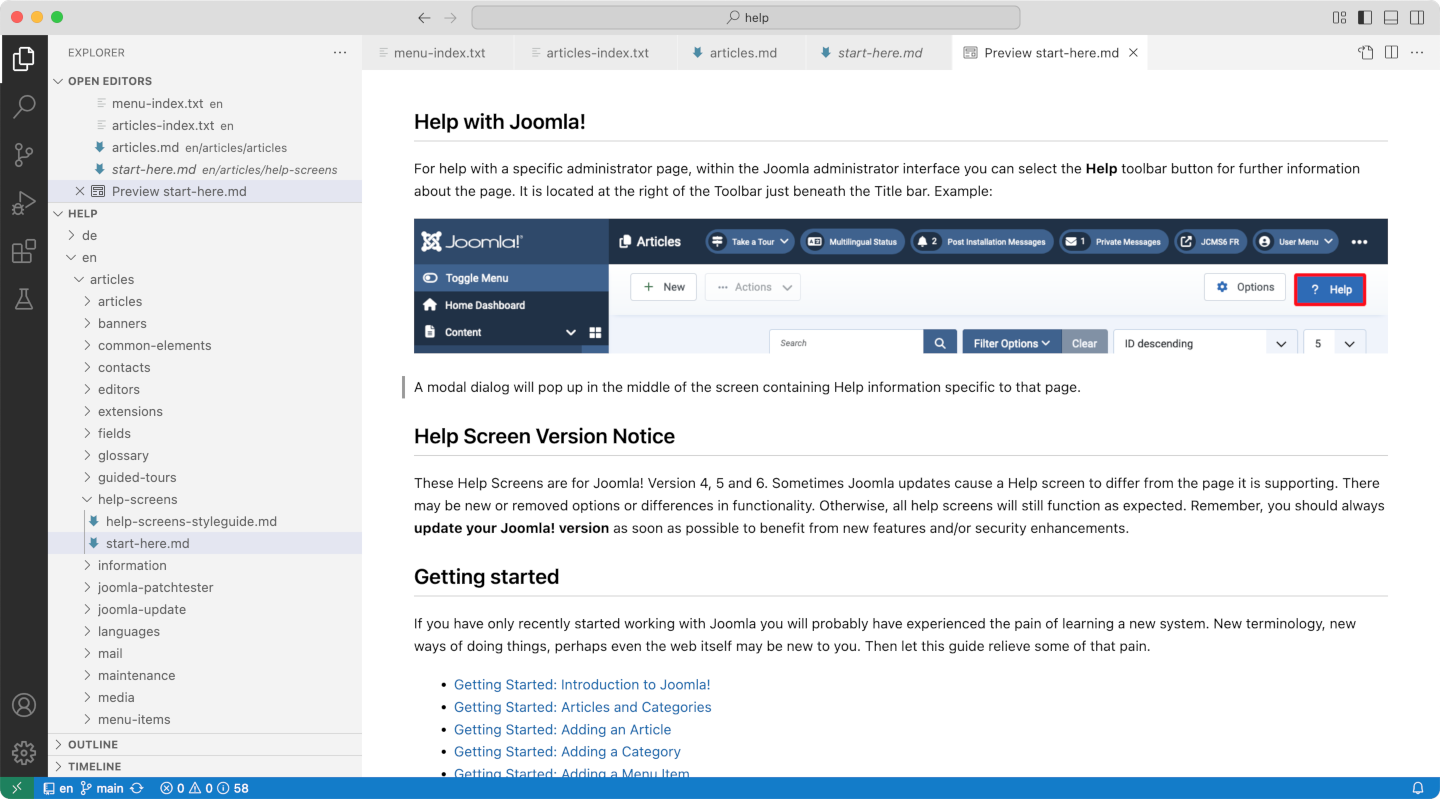
Task: Open the Accounts menu icon
Action: tap(24, 705)
